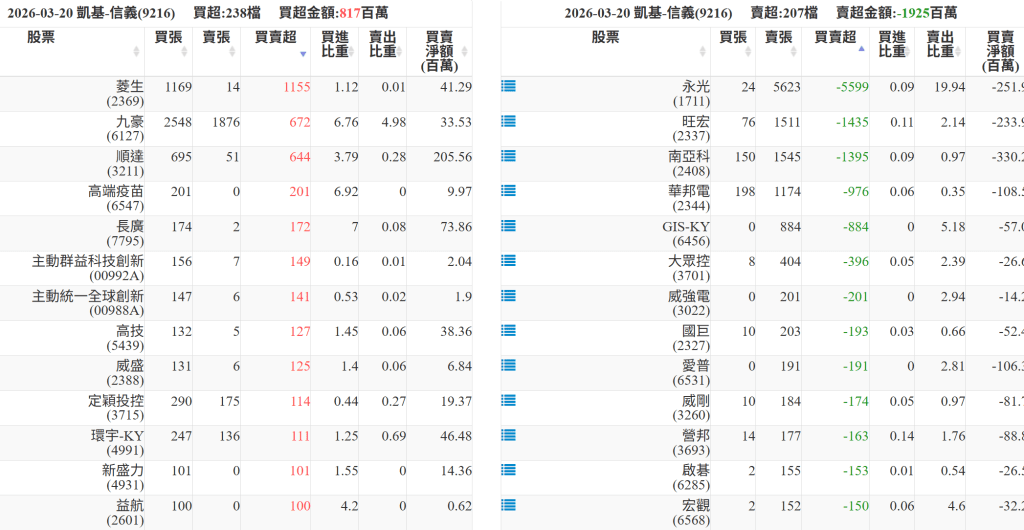The height and width of the screenshot is (530, 1024).
Task: Click the list icon beside 永光 (1711)
Action: (508, 87)
